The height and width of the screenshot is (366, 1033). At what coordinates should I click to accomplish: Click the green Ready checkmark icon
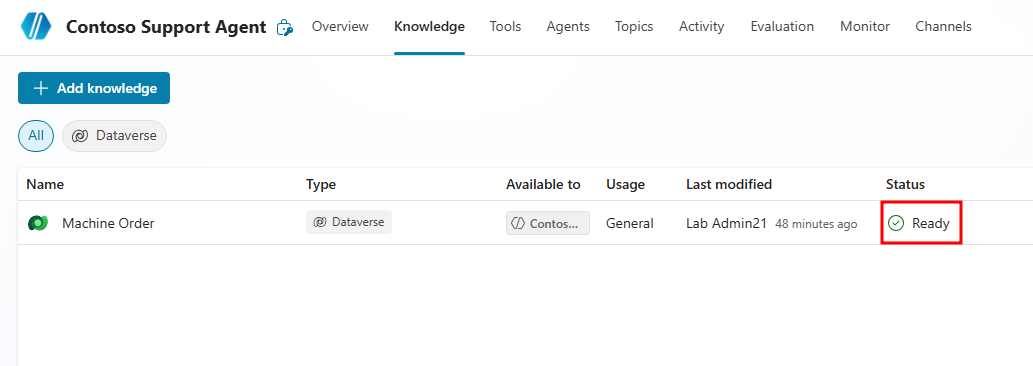[896, 223]
